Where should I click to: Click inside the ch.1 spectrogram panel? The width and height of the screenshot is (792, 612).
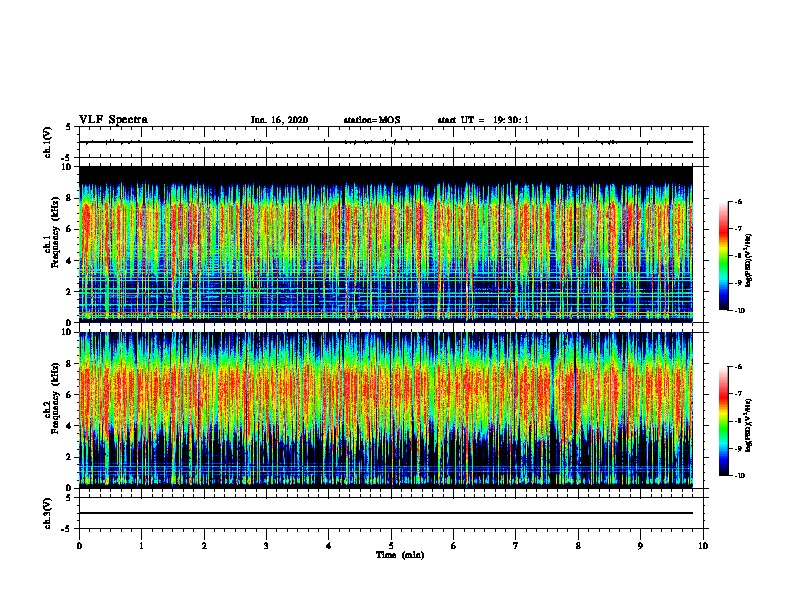tap(386, 244)
